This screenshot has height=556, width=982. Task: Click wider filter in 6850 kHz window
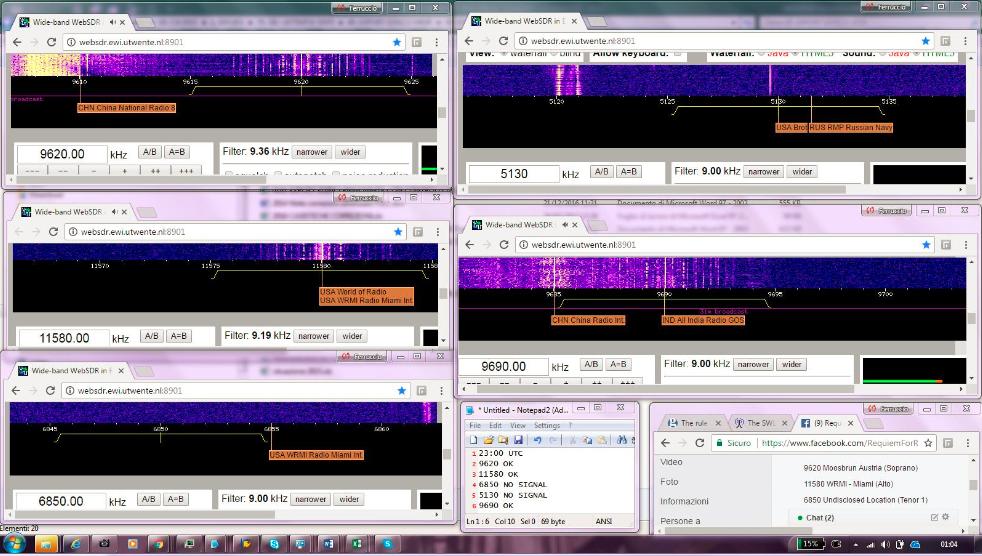[x=349, y=499]
